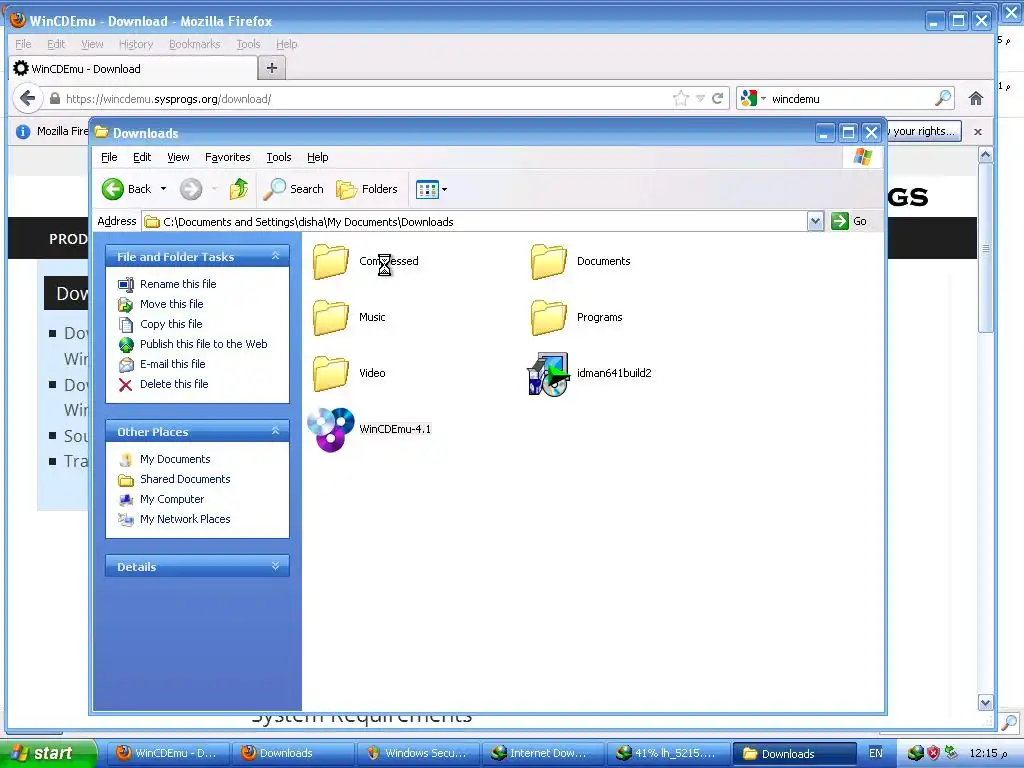Select the Downloads Firefox taskbar button

(293, 753)
